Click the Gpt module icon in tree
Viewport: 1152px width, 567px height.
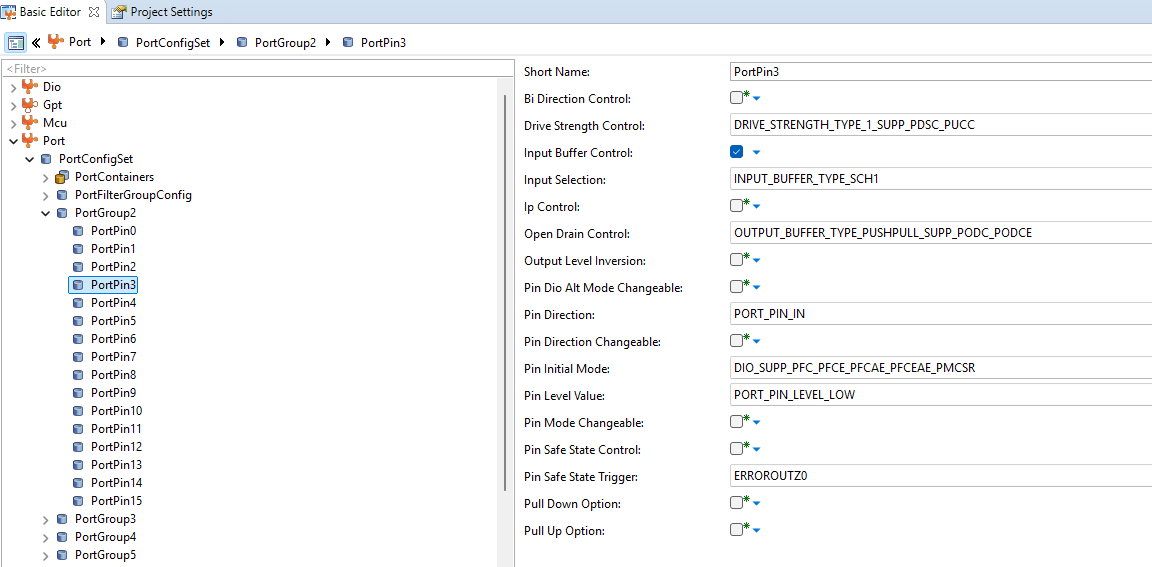click(30, 105)
